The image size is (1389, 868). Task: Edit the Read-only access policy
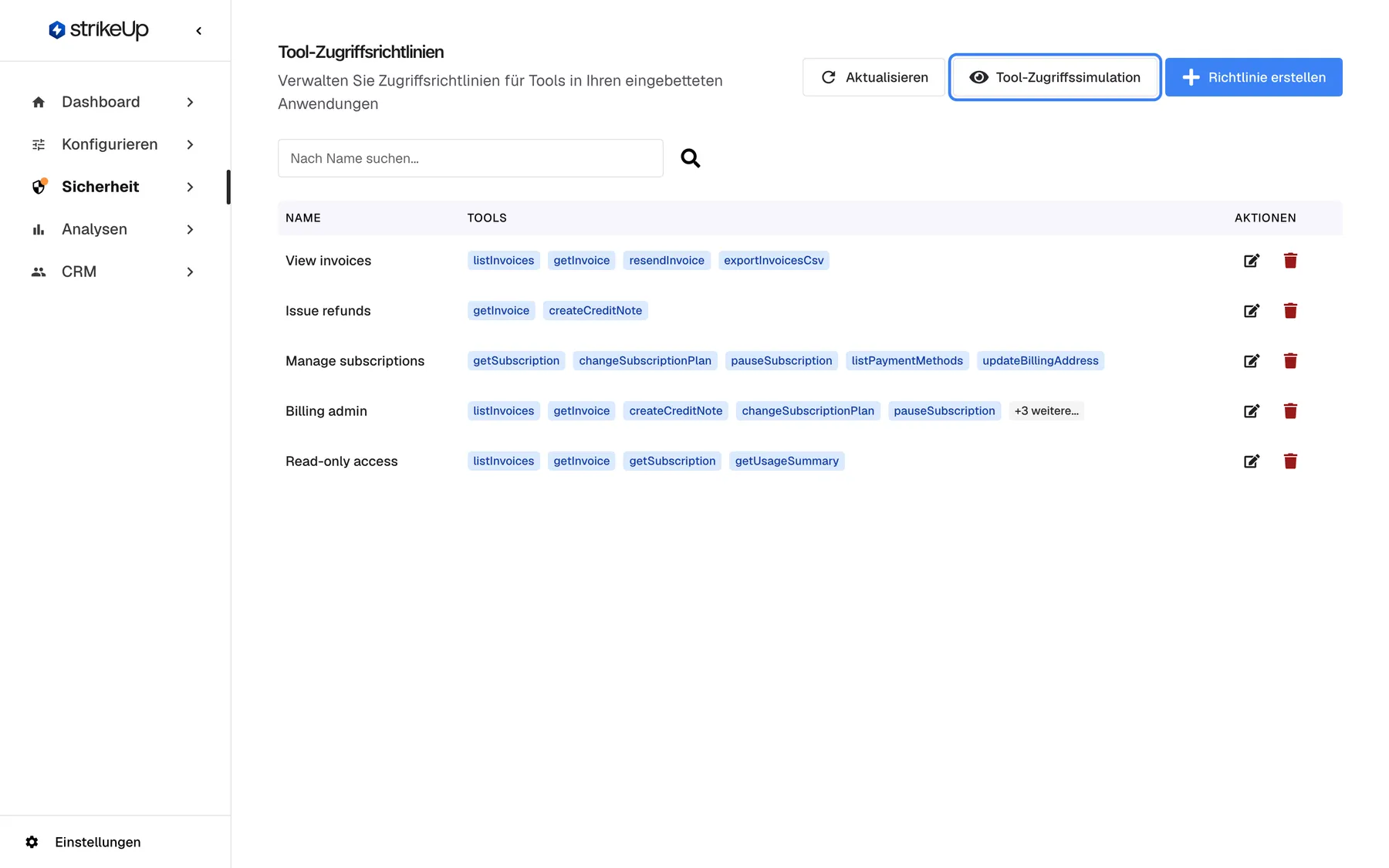point(1252,461)
